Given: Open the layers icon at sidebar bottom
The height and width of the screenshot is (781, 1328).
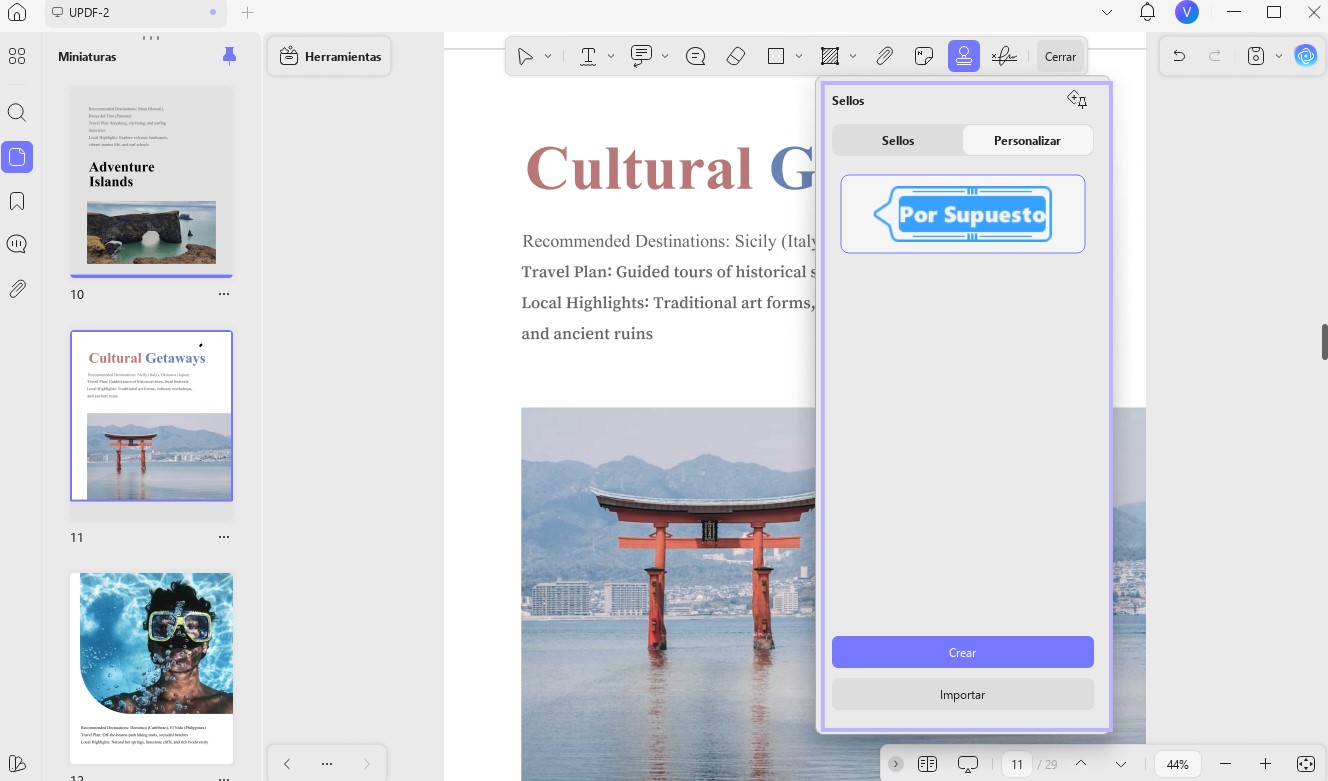Looking at the screenshot, I should [x=16, y=764].
